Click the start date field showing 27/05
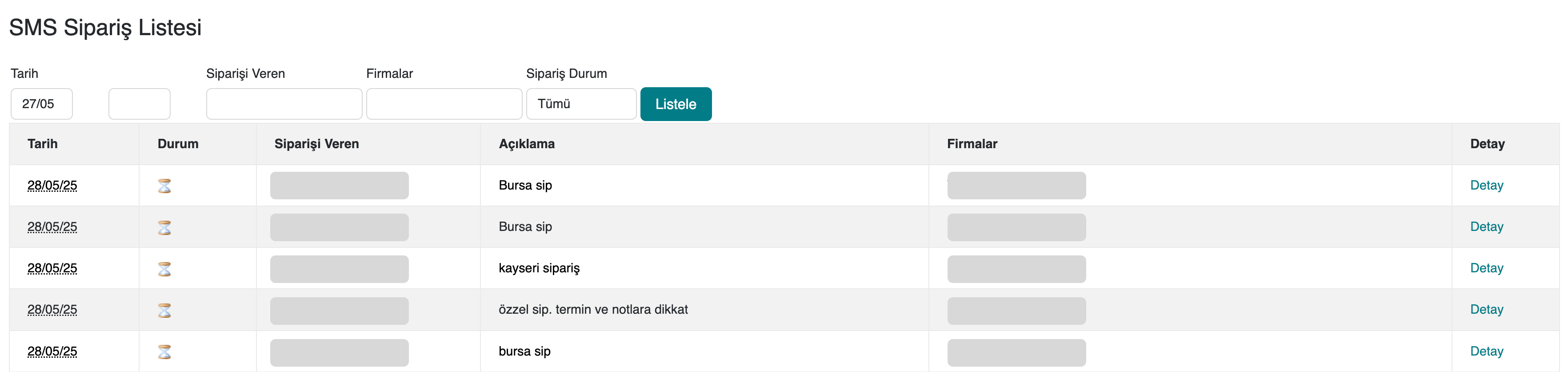Viewport: 1568px width, 372px height. pyautogui.click(x=41, y=104)
